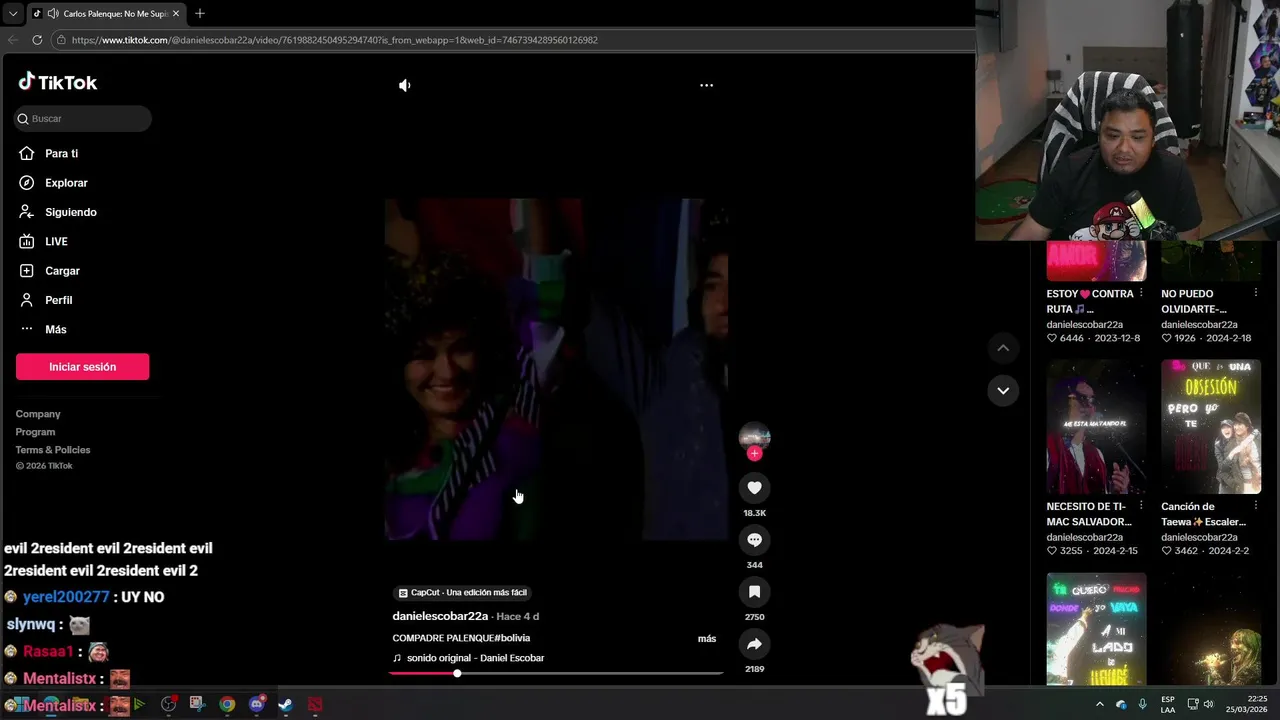Like the video with the heart icon
1280x720 pixels.
754,488
